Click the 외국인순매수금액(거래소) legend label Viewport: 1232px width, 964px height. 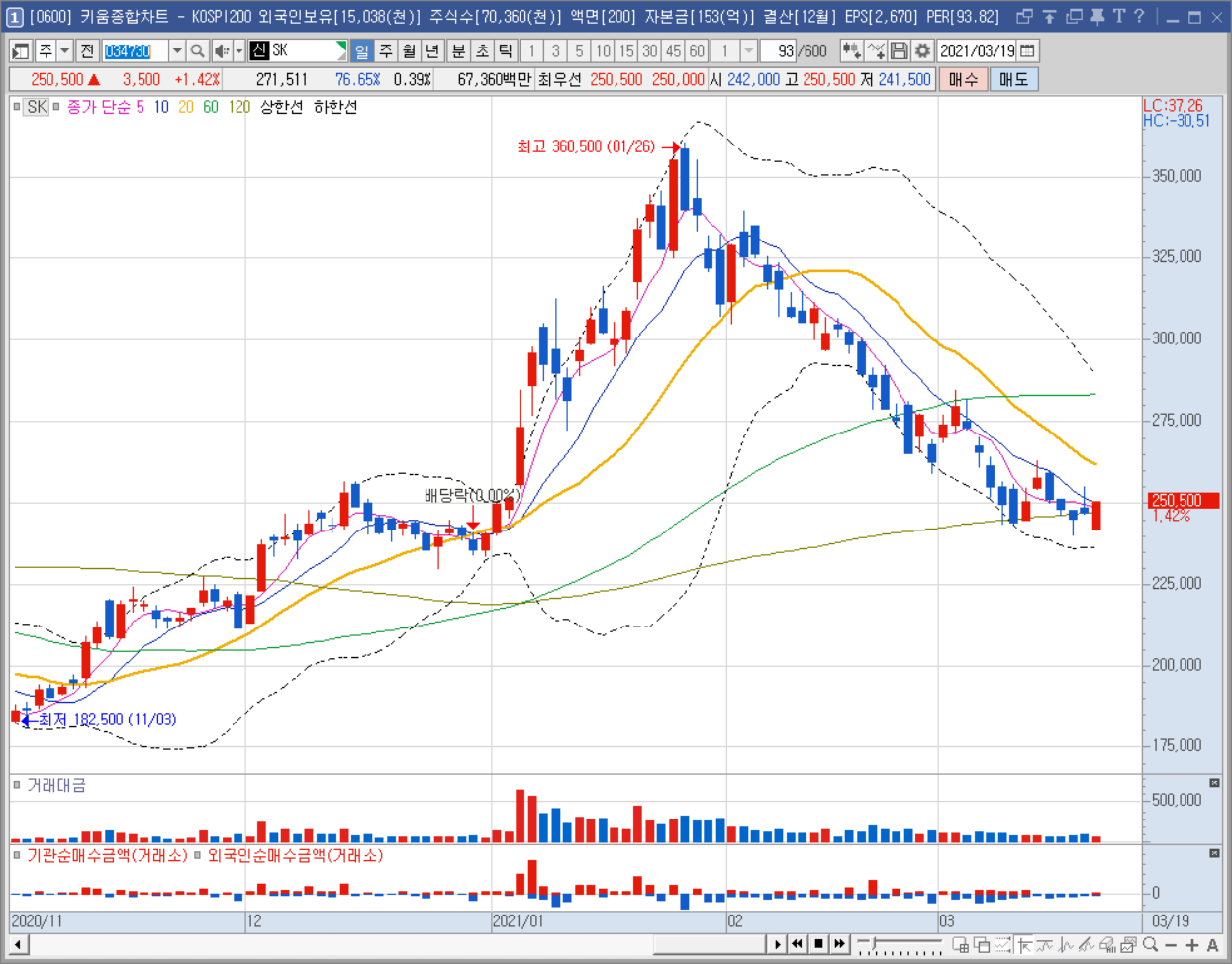click(295, 855)
